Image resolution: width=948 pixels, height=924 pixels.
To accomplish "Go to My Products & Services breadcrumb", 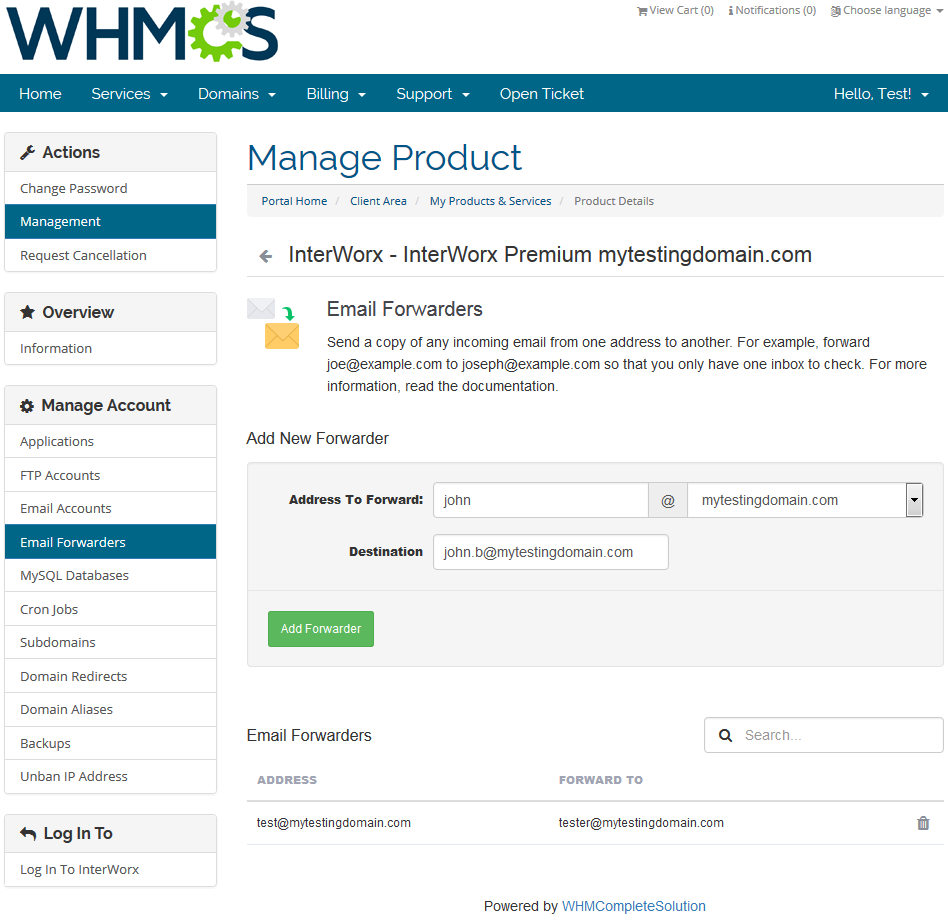I will [490, 201].
